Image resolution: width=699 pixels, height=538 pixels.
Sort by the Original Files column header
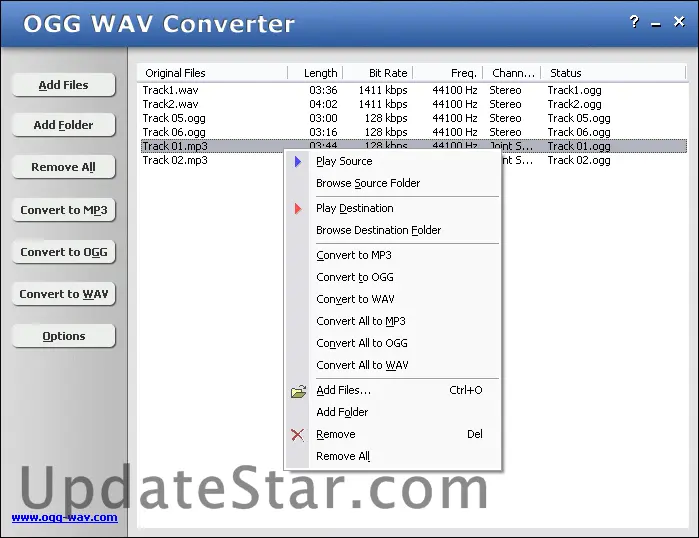coord(212,73)
